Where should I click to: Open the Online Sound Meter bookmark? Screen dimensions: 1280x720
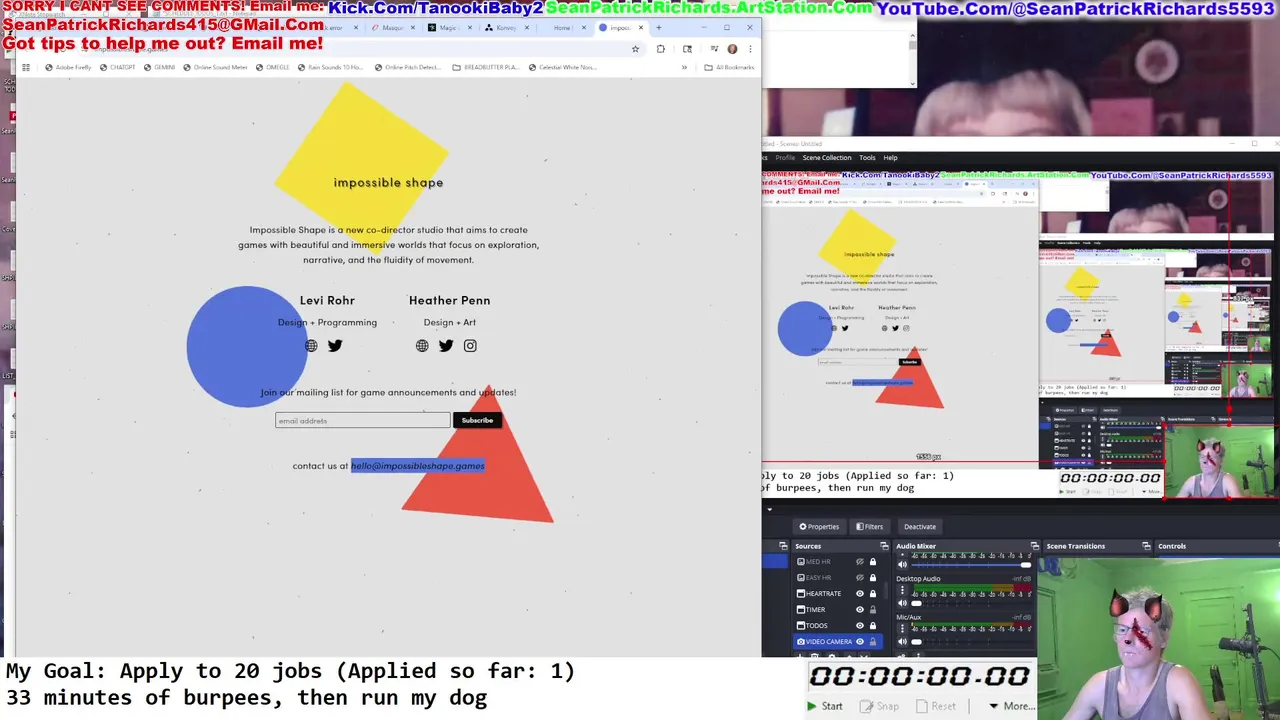(215, 67)
